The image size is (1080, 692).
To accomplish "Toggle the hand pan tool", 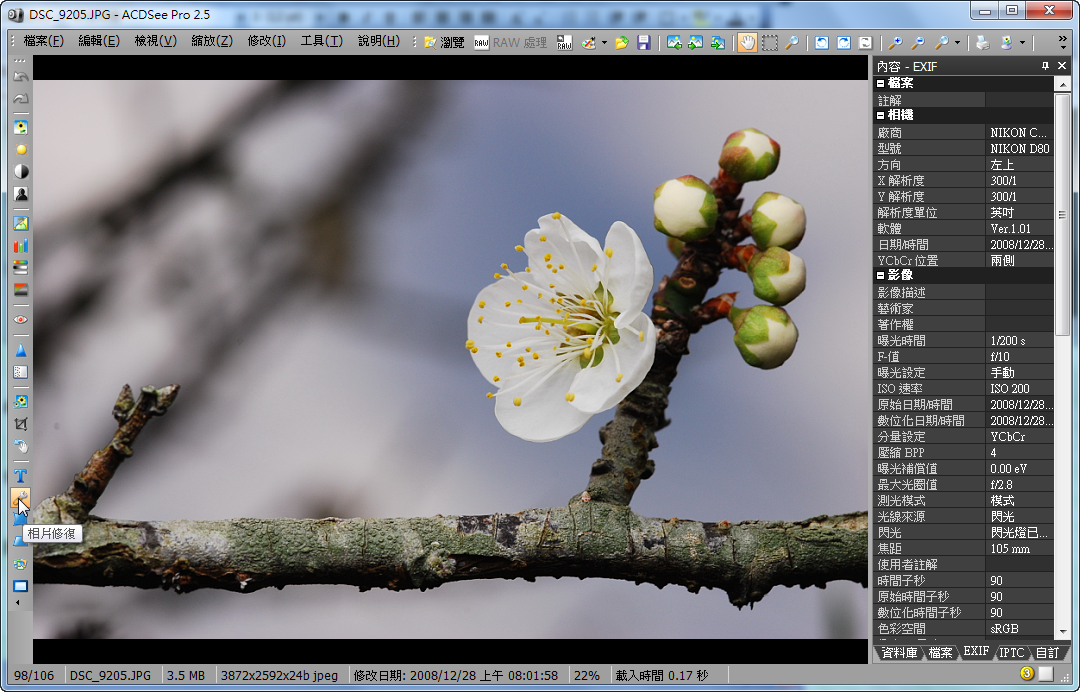I will pos(747,42).
